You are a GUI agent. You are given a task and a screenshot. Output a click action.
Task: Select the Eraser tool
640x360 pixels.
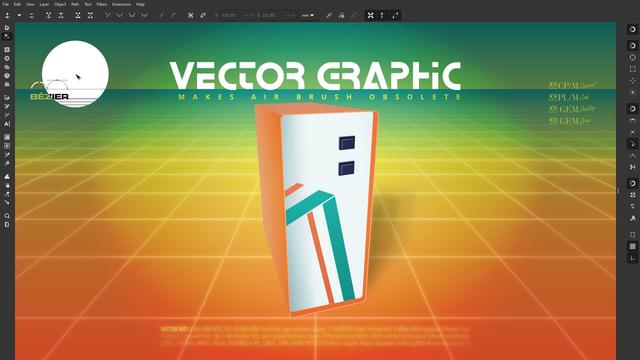coord(7,193)
